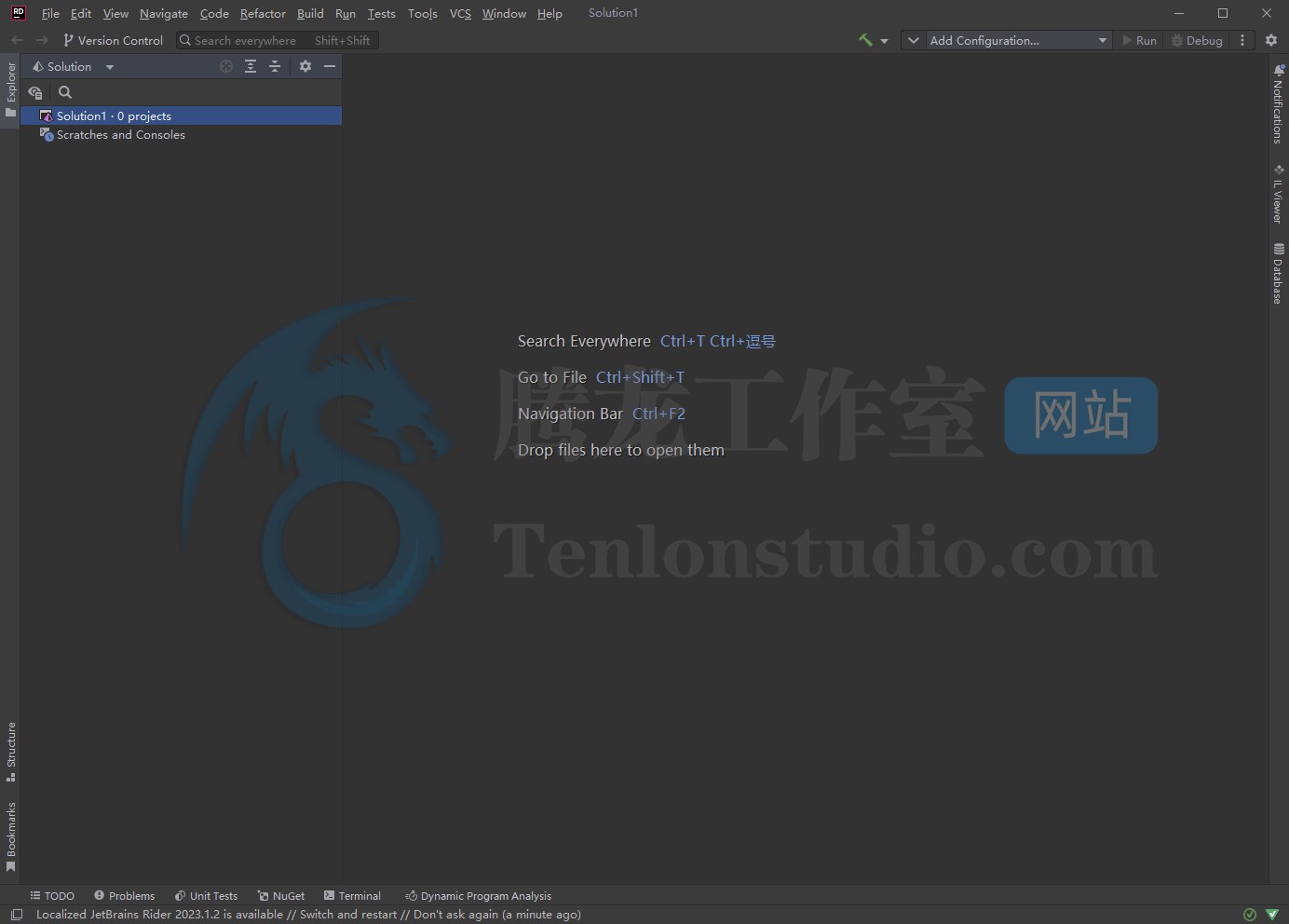Open the toolbar more actions menu

[x=1242, y=40]
